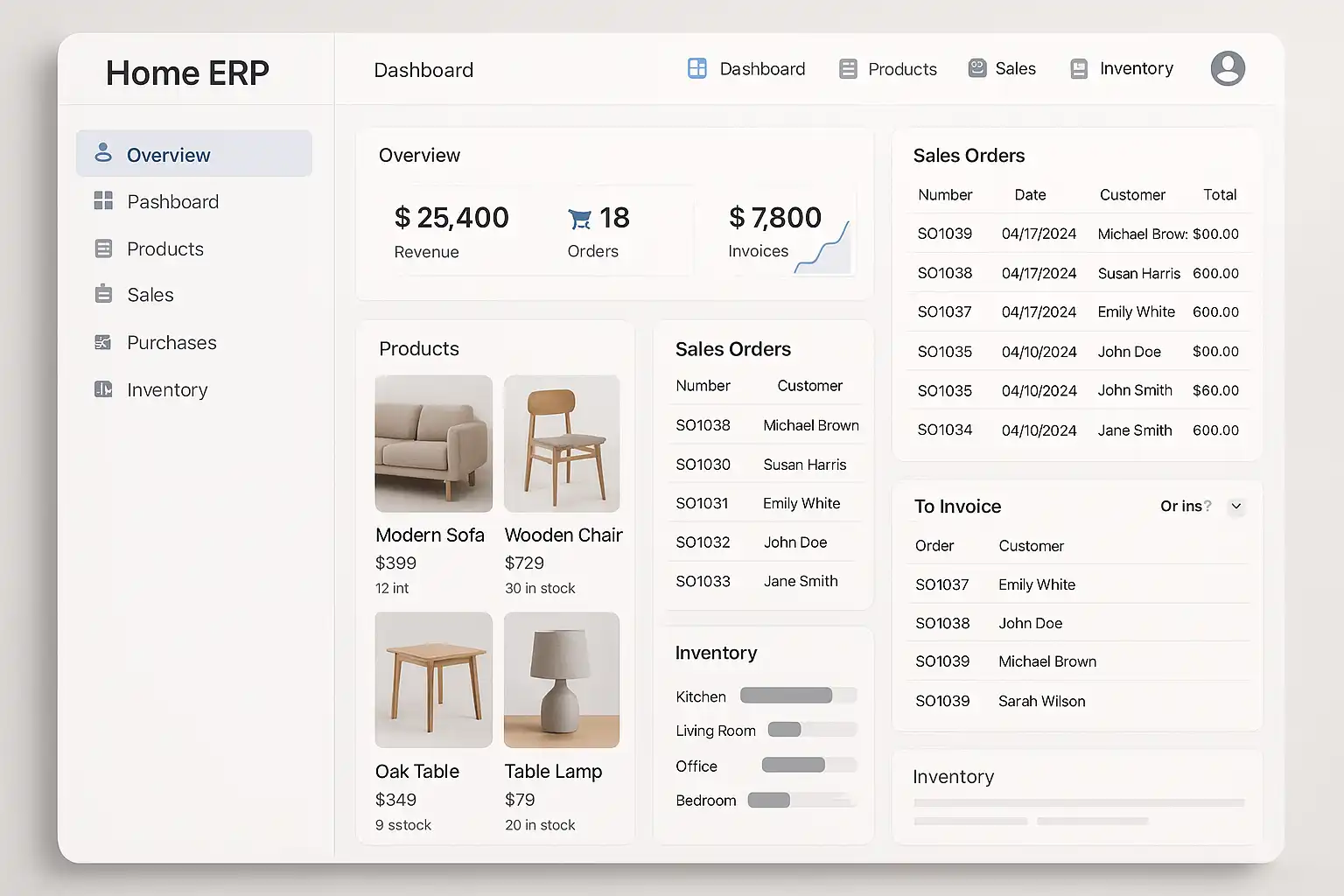Click the "$ 25,400" revenue figure

click(451, 217)
